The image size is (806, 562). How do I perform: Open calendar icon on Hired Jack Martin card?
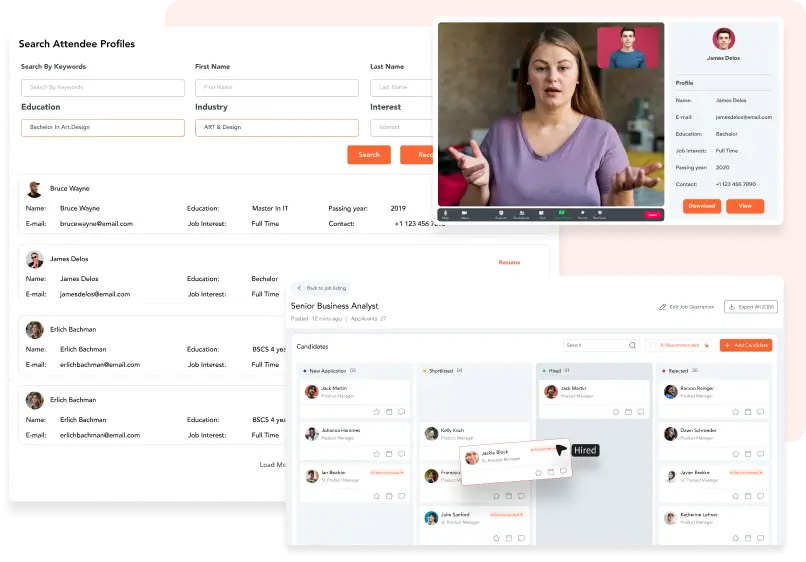628,412
